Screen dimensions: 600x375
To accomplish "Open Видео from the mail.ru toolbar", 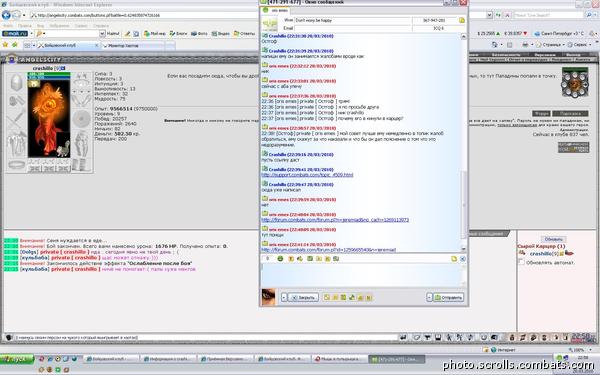I will [x=221, y=34].
